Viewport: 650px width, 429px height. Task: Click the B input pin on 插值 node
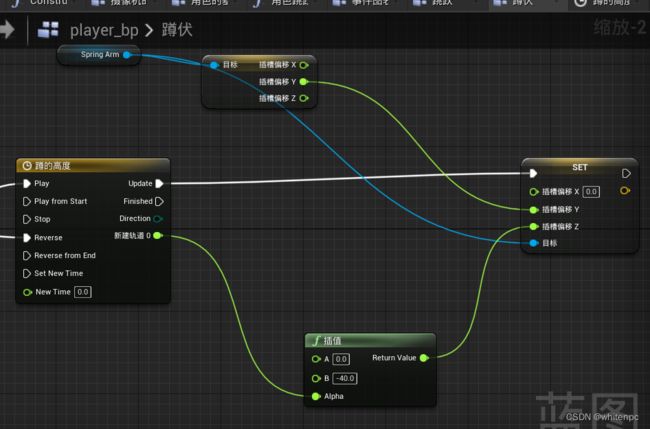click(316, 378)
